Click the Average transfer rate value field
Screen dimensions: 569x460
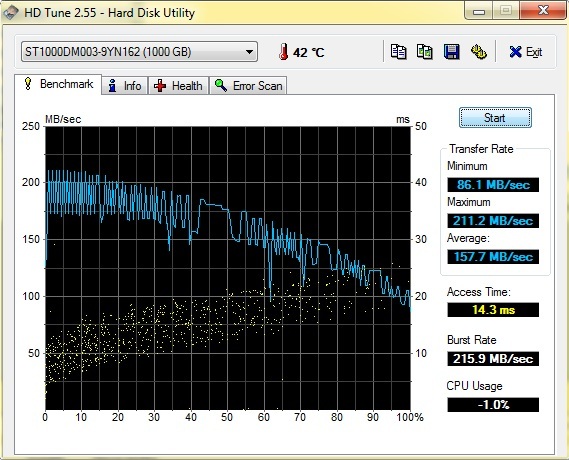tap(493, 257)
